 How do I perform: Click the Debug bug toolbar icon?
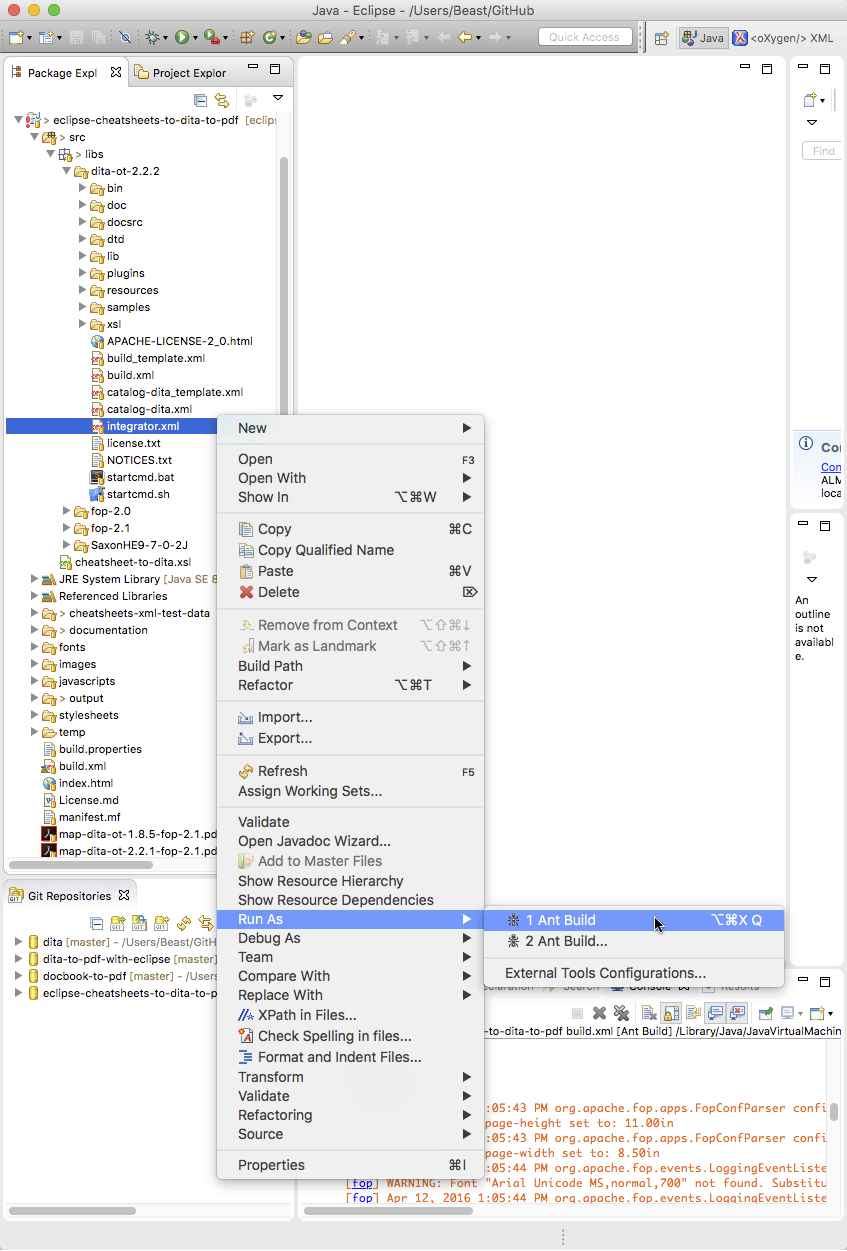(153, 37)
